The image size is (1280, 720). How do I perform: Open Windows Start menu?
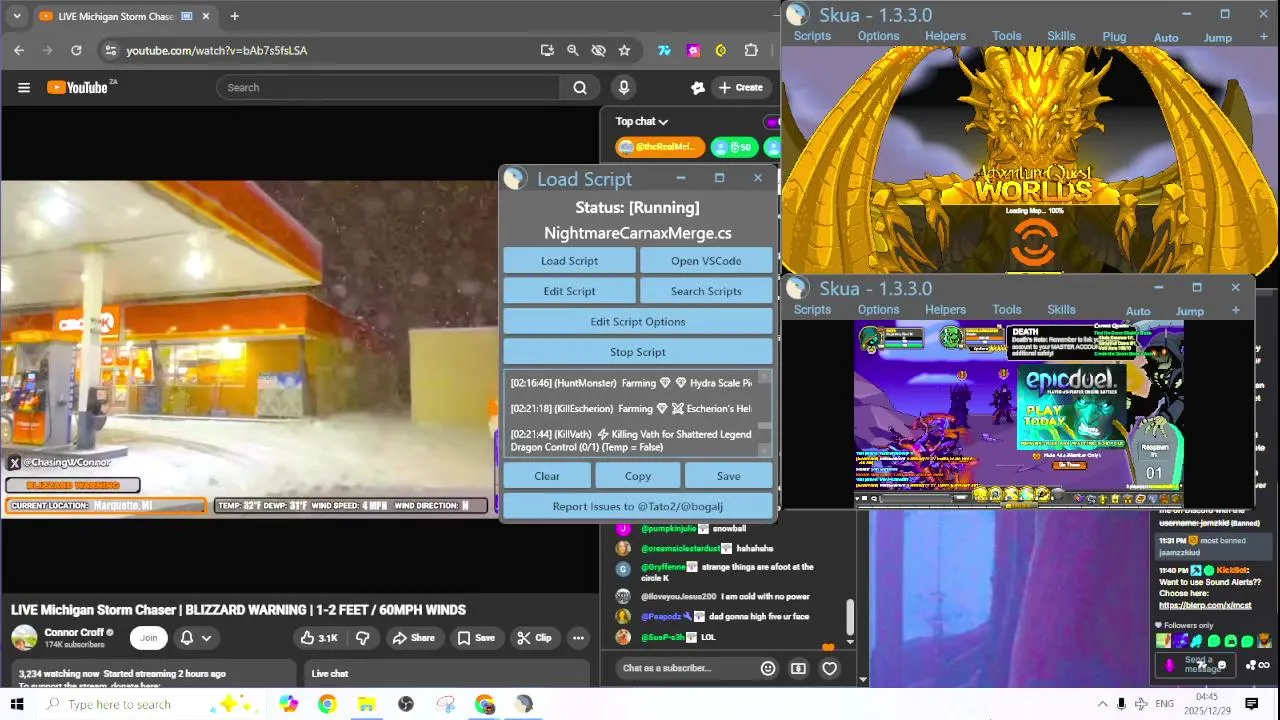tap(16, 704)
